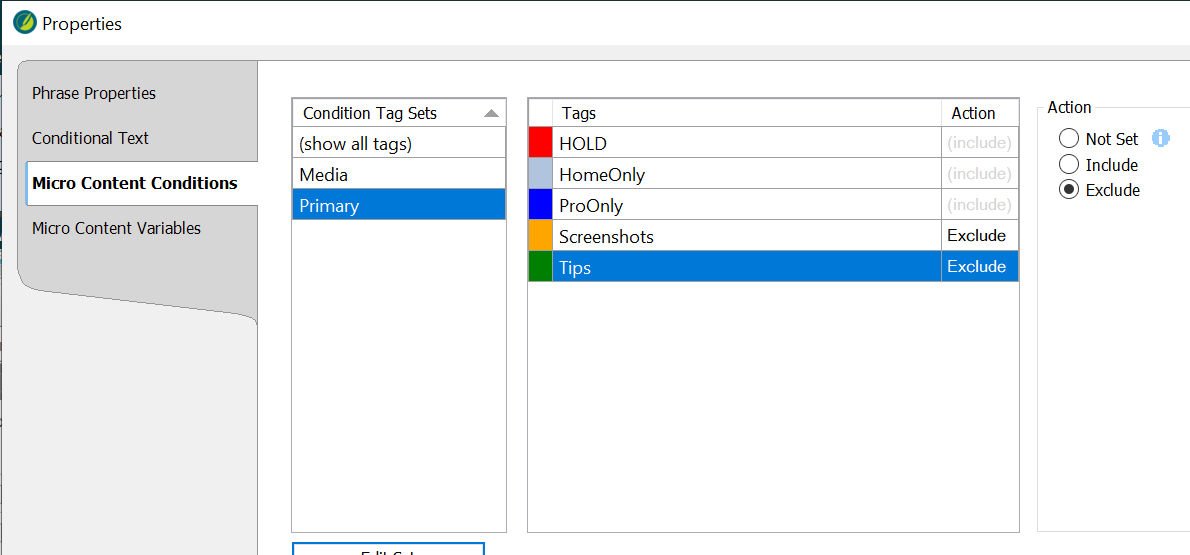Click the green Tips color swatch
The width and height of the screenshot is (1190, 555).
click(540, 267)
